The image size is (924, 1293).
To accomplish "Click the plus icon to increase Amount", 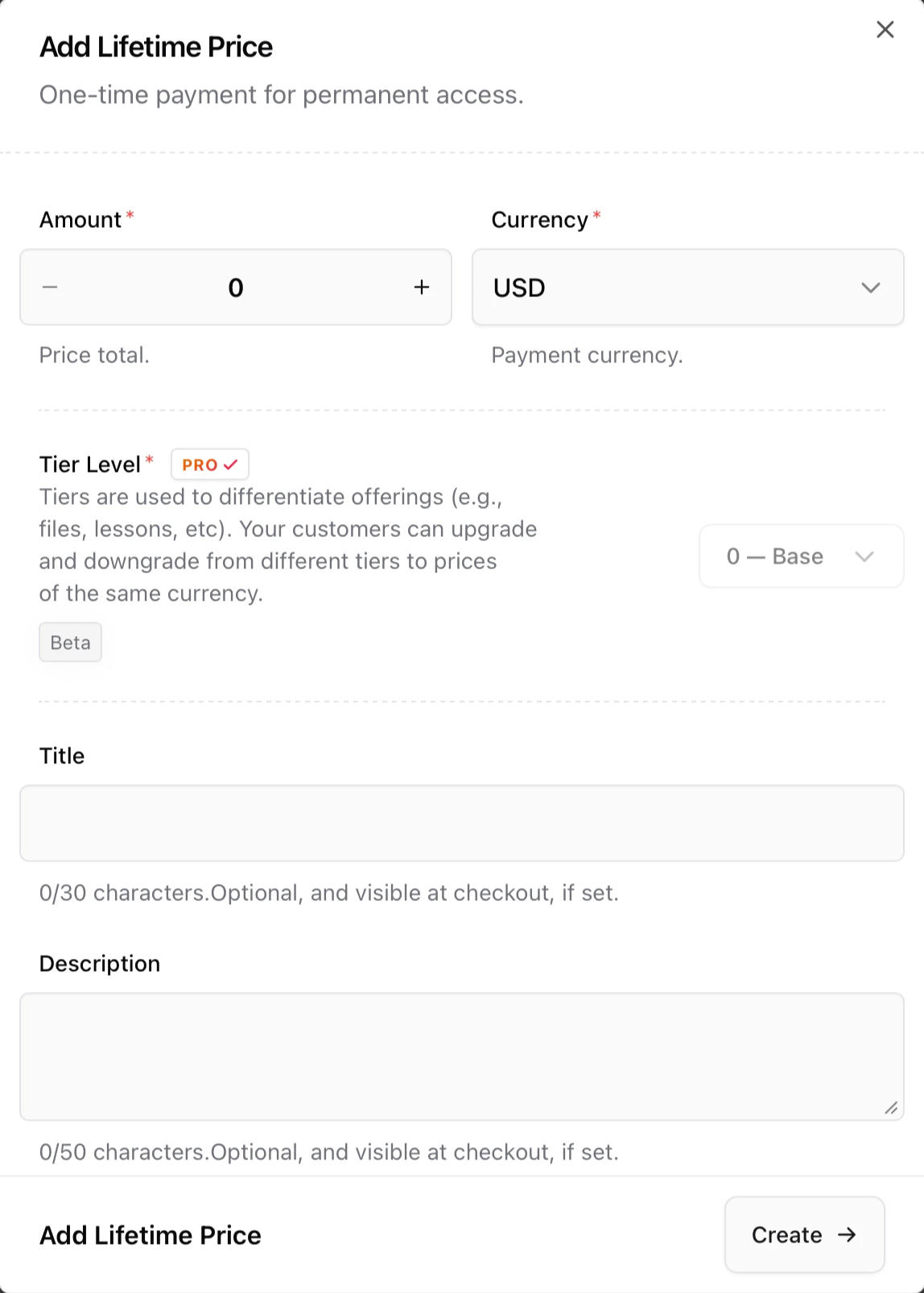I will (422, 287).
